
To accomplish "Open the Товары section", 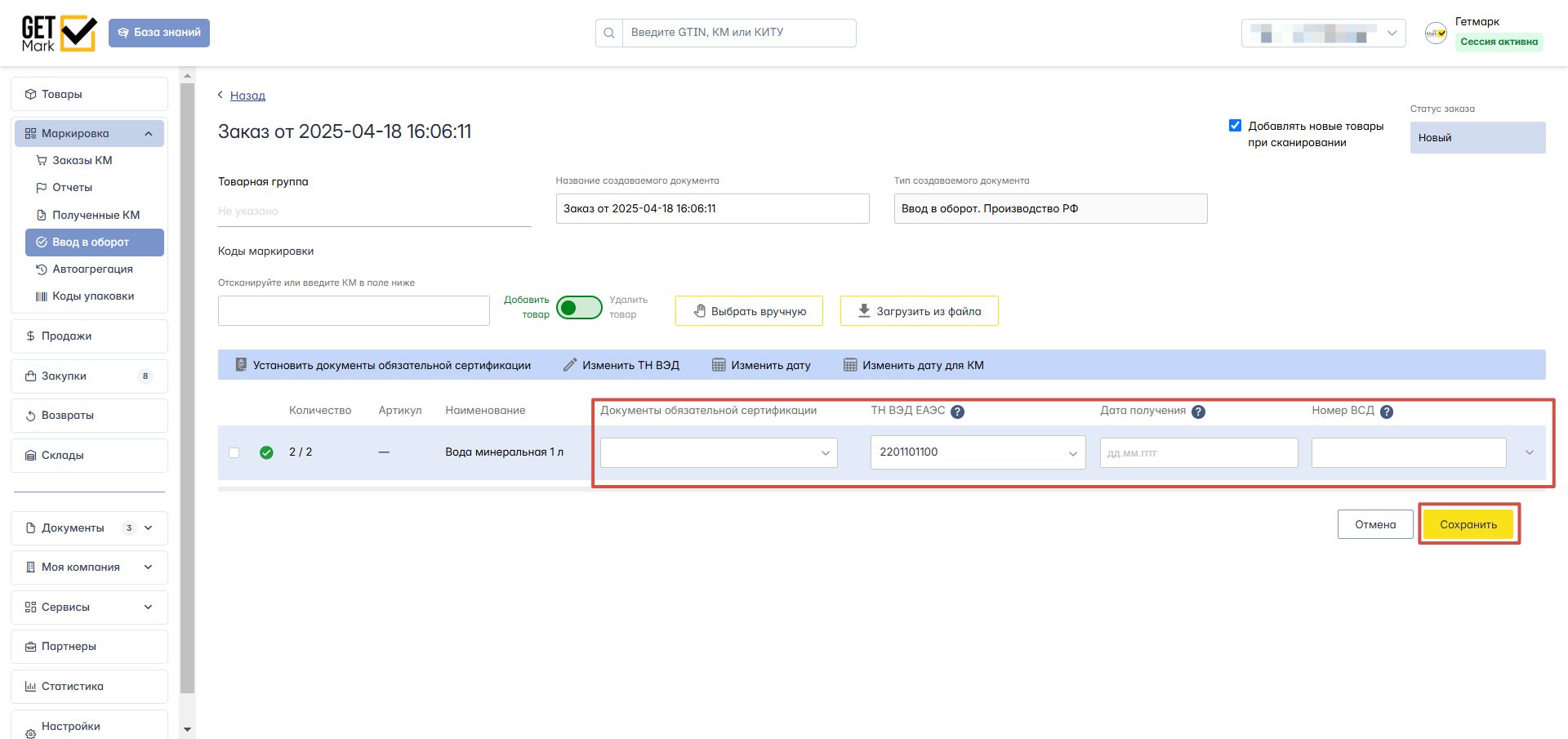I will pyautogui.click(x=89, y=94).
